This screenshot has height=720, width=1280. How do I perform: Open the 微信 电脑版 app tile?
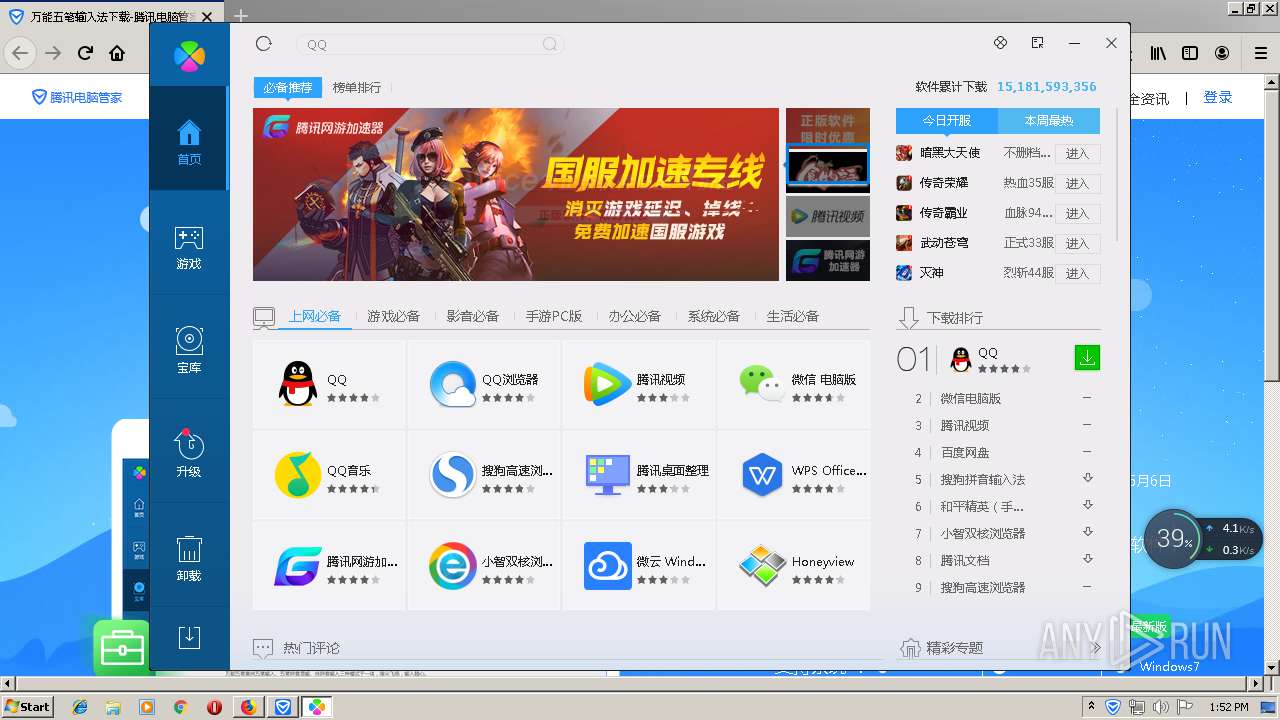(794, 384)
